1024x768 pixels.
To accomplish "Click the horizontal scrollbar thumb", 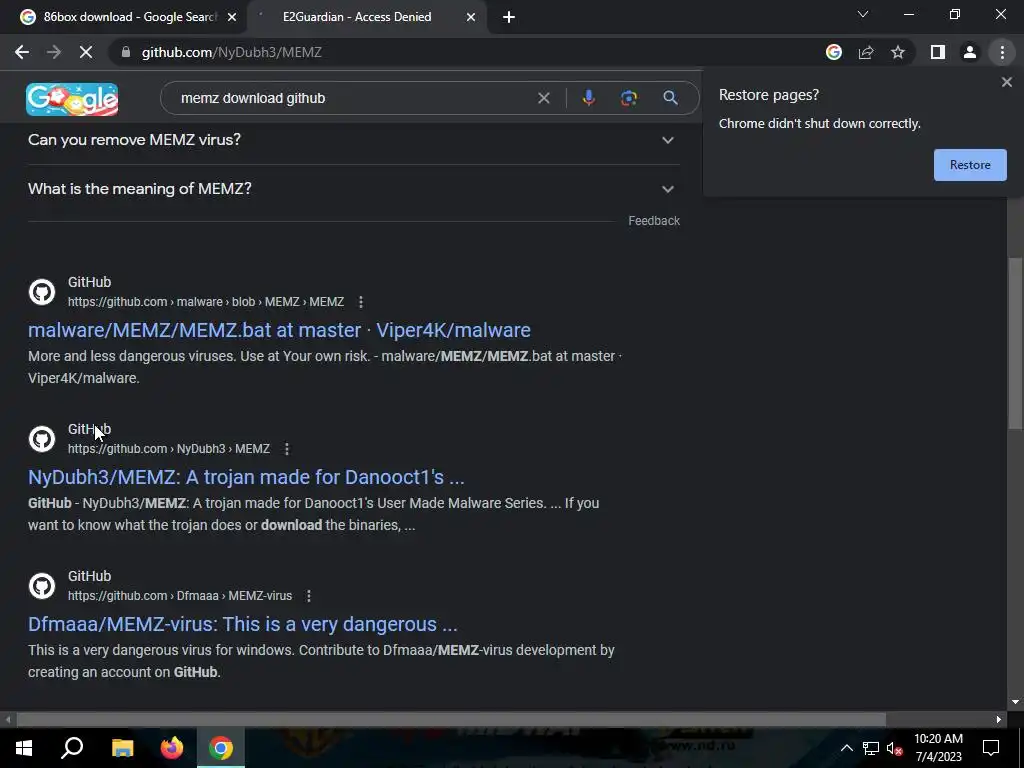I will 451,720.
